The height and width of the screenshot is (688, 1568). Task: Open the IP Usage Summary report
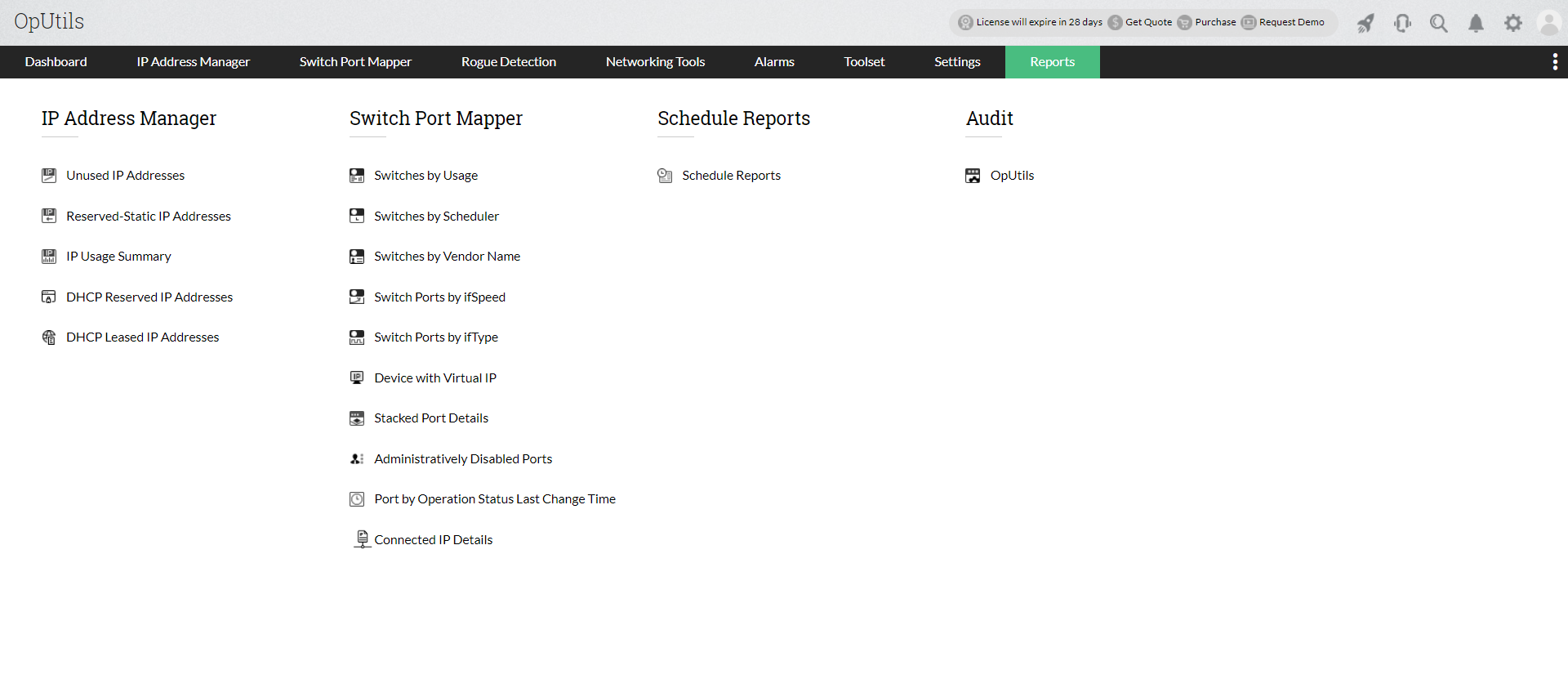[118, 257]
